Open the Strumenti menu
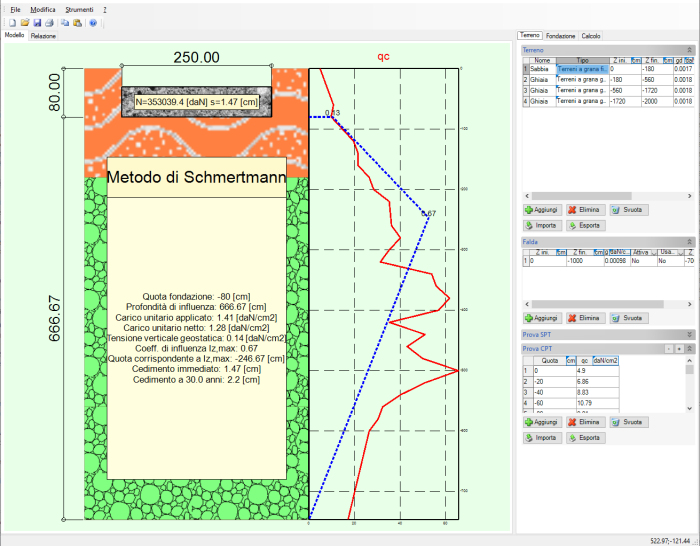 coord(79,8)
